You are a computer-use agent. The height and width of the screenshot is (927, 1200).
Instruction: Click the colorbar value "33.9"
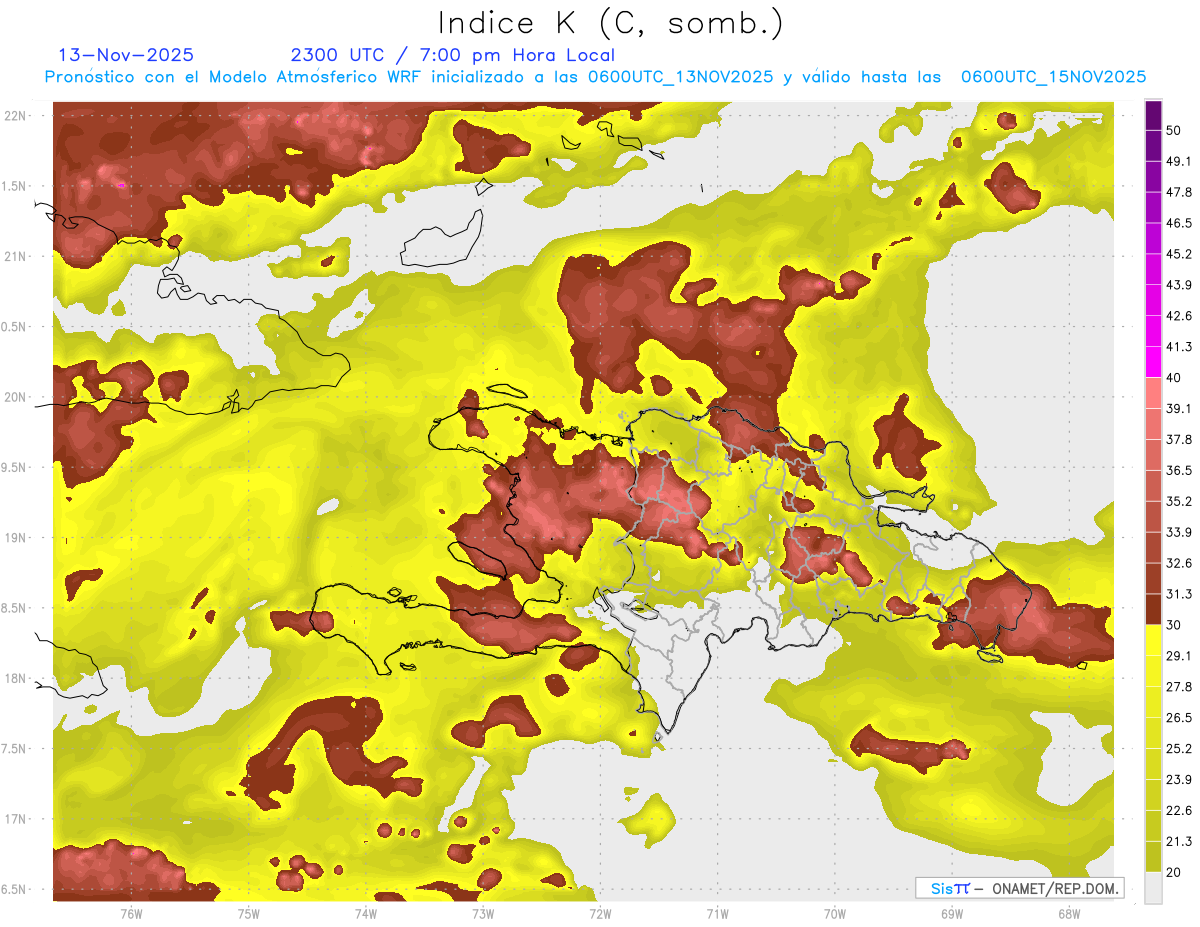(x=1179, y=532)
